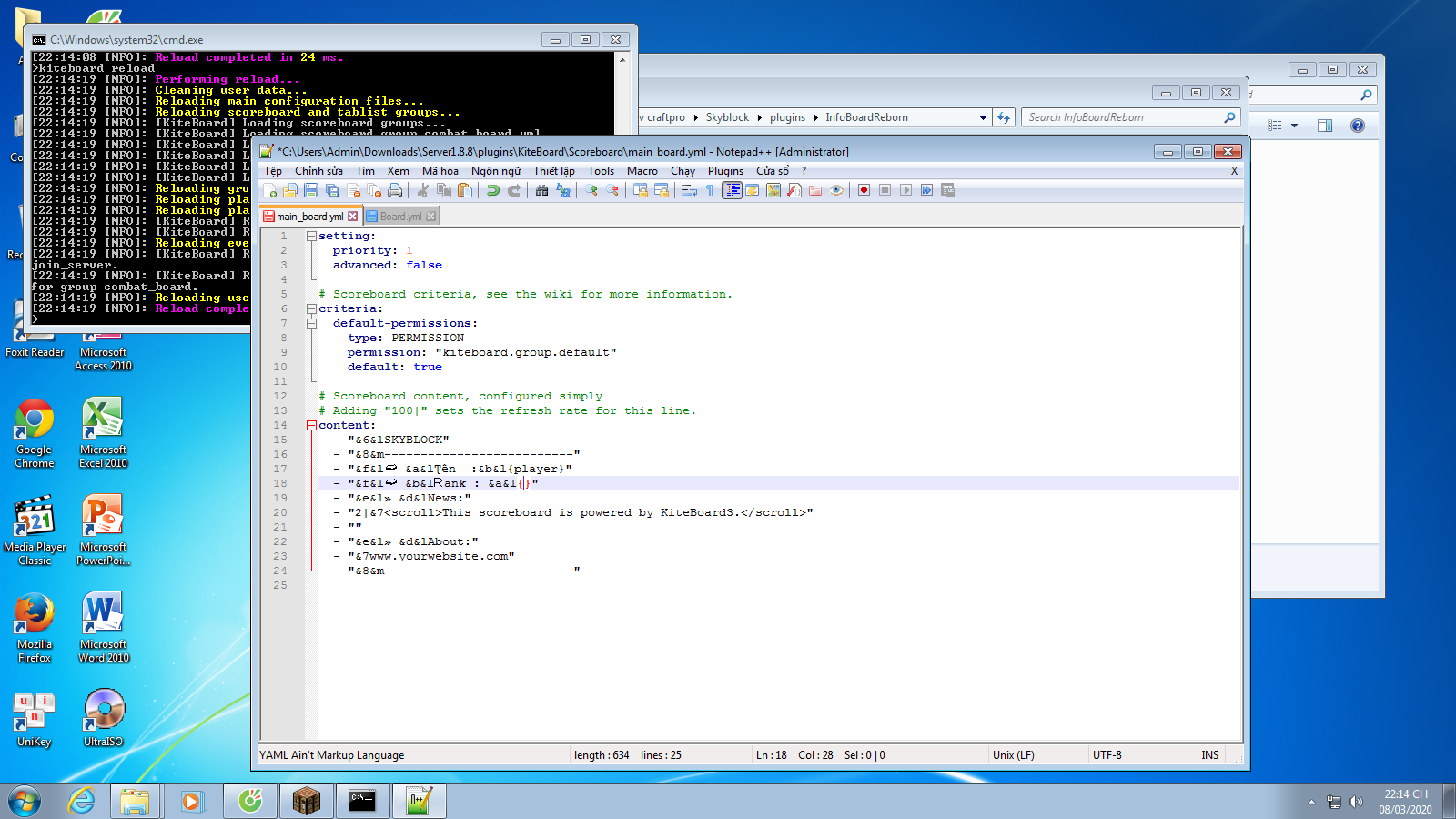
Task: Click the Save file toolbar icon
Action: 311,190
